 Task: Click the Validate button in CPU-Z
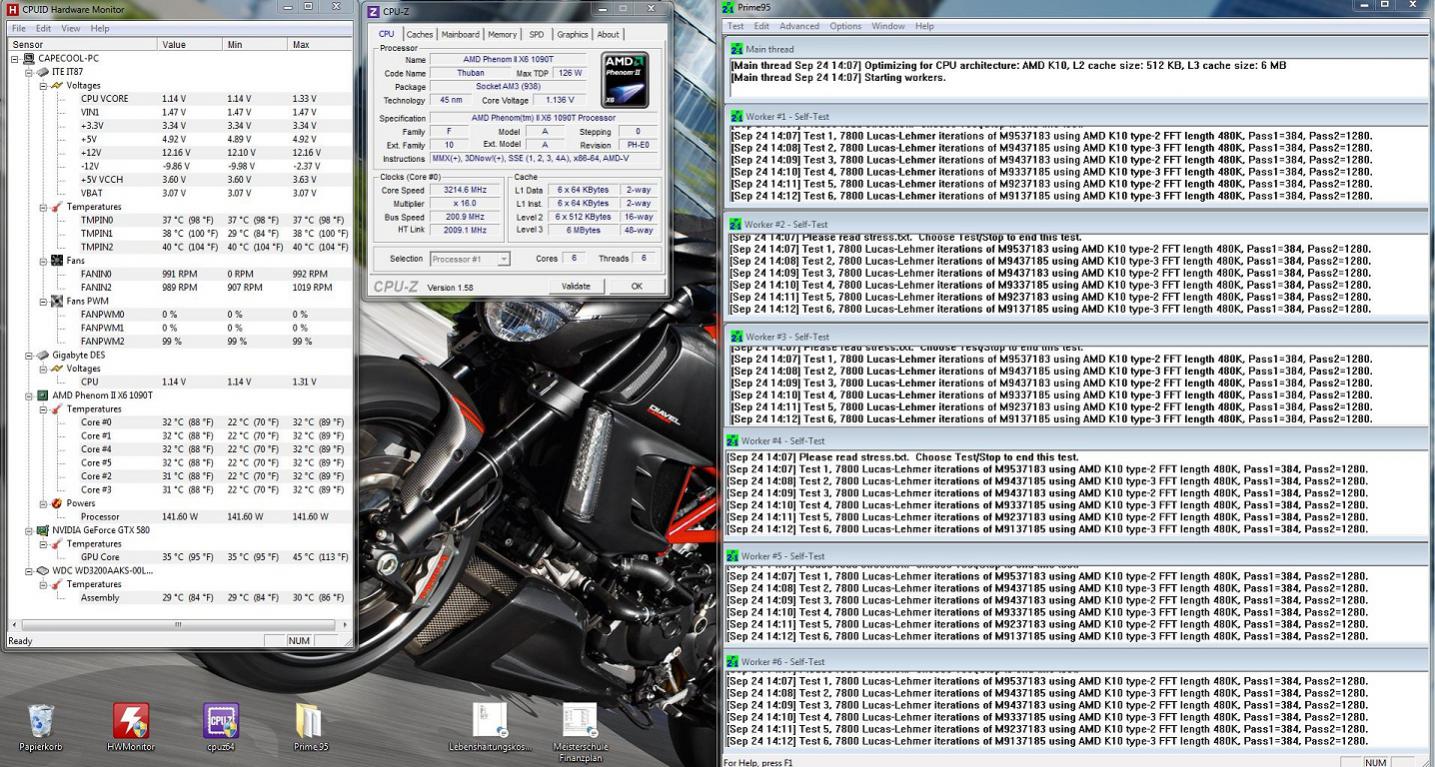[x=576, y=286]
